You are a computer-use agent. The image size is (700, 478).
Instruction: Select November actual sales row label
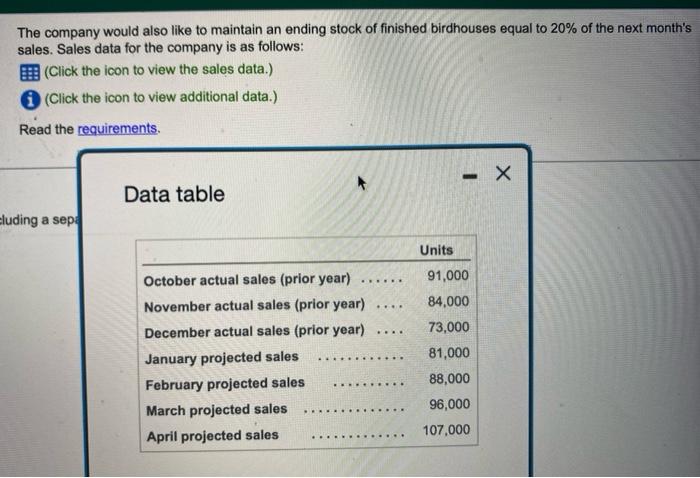[x=254, y=306]
